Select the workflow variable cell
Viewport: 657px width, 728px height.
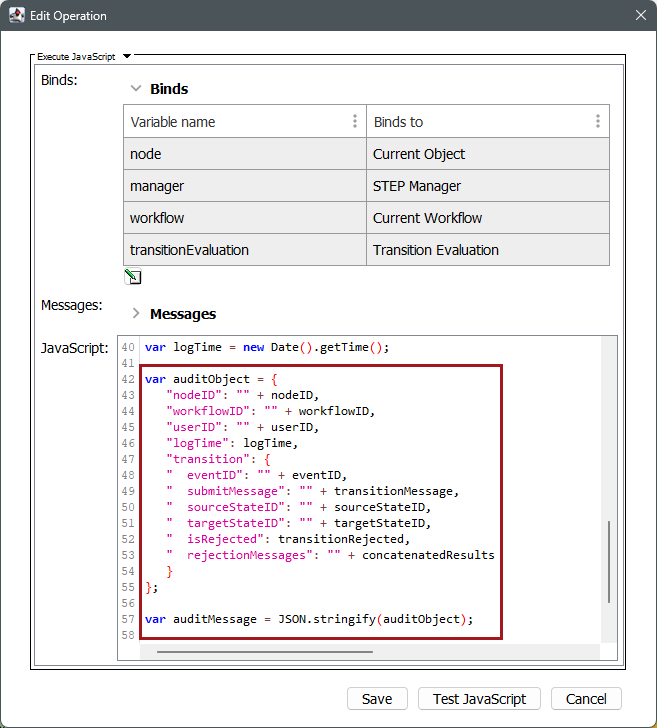[x=244, y=218]
